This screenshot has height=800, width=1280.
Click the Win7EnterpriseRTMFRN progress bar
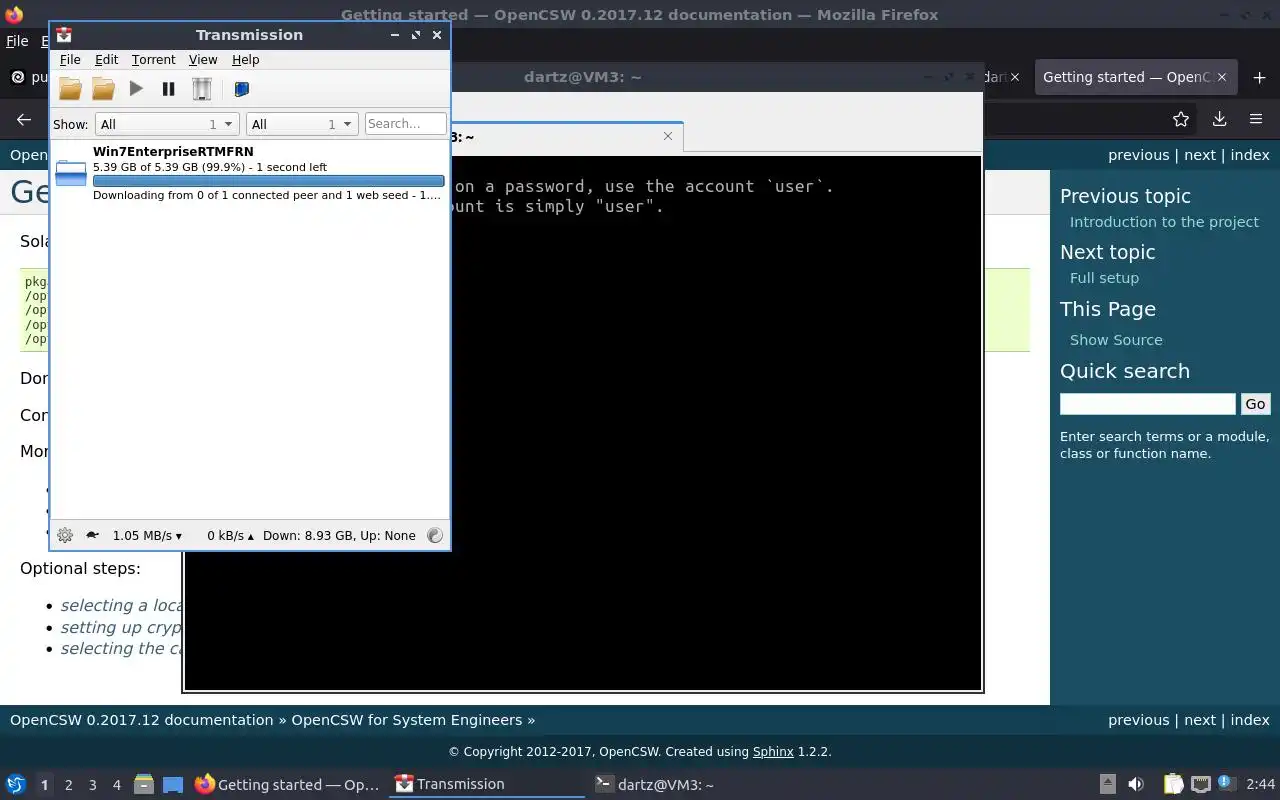(x=268, y=181)
